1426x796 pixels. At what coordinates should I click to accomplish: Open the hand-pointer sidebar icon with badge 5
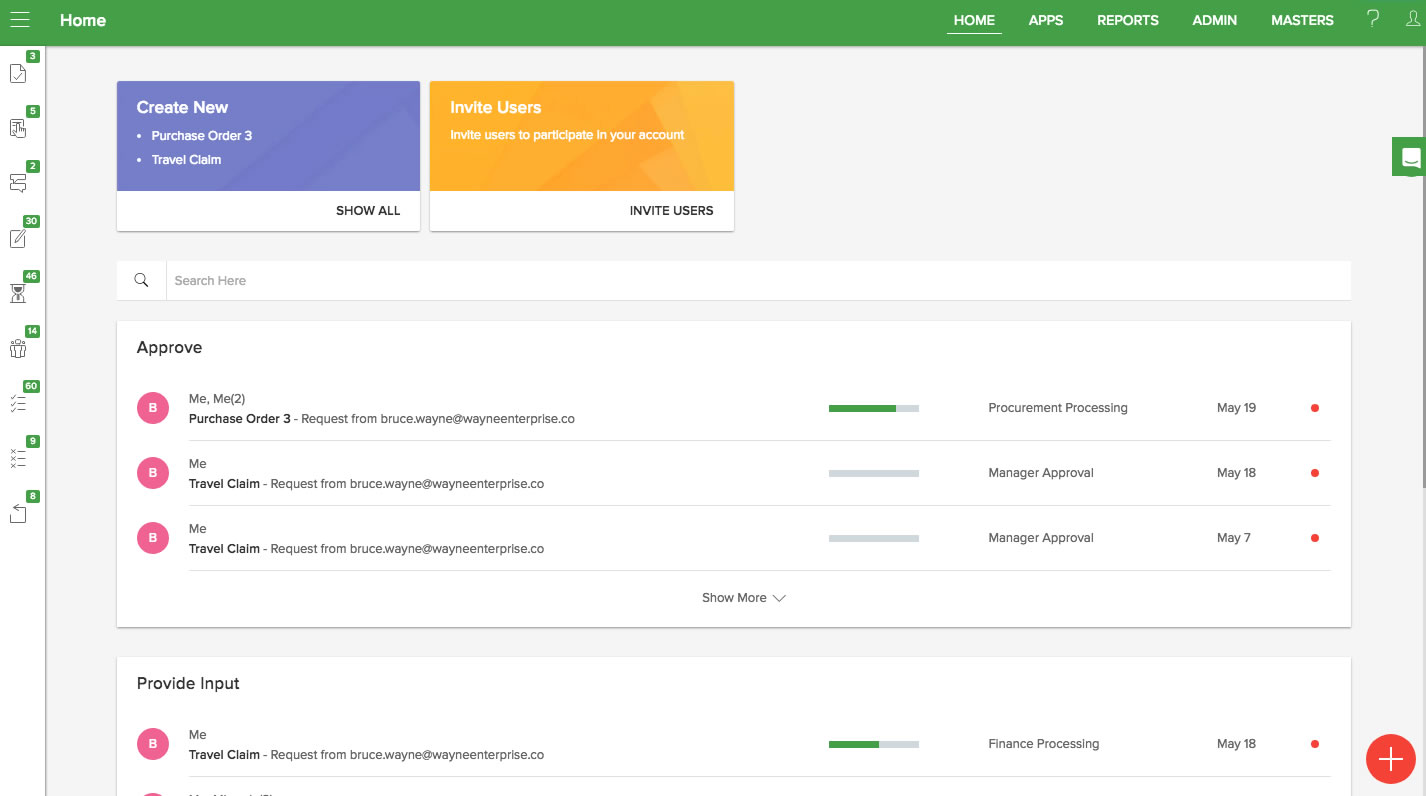point(18,129)
